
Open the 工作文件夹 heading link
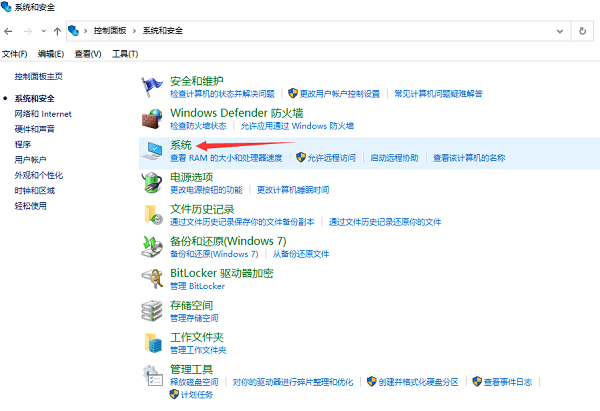click(197, 337)
